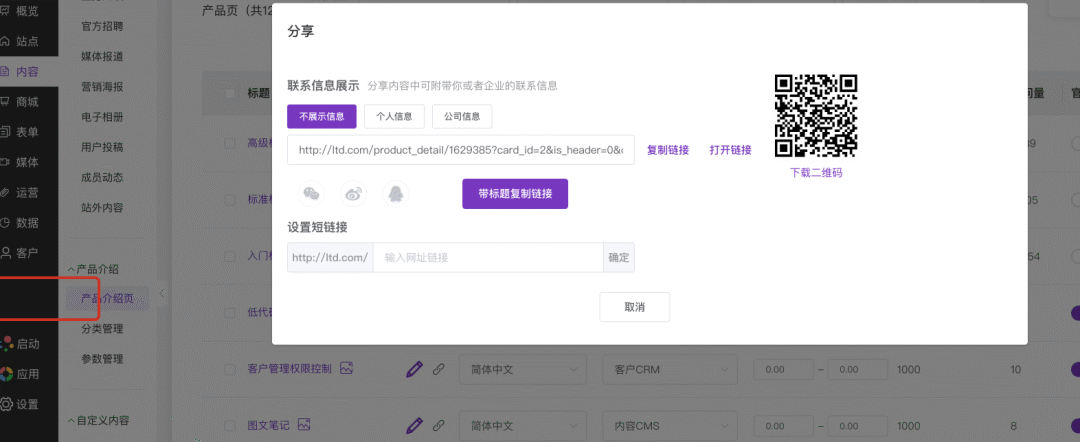
Task: Click max price field in 图文笔记 row
Action: pyautogui.click(x=858, y=426)
